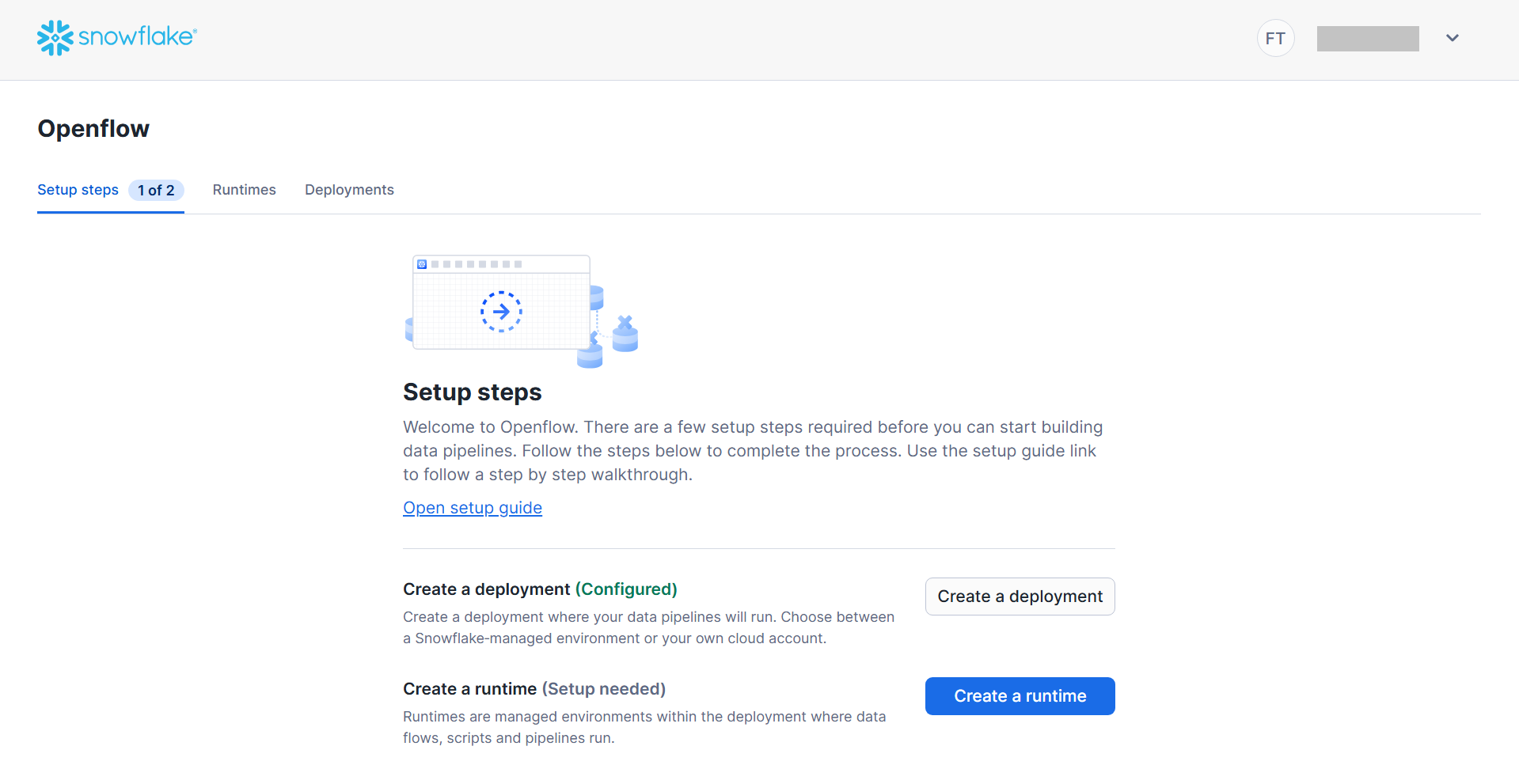Click the database icon with the X
Image resolution: width=1519 pixels, height=784 pixels.
[625, 334]
